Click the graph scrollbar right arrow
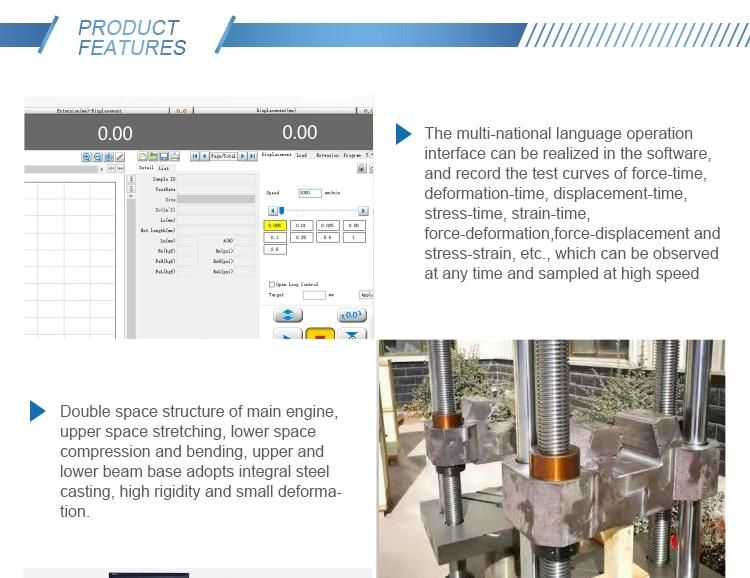This screenshot has width=750, height=578. click(x=101, y=169)
